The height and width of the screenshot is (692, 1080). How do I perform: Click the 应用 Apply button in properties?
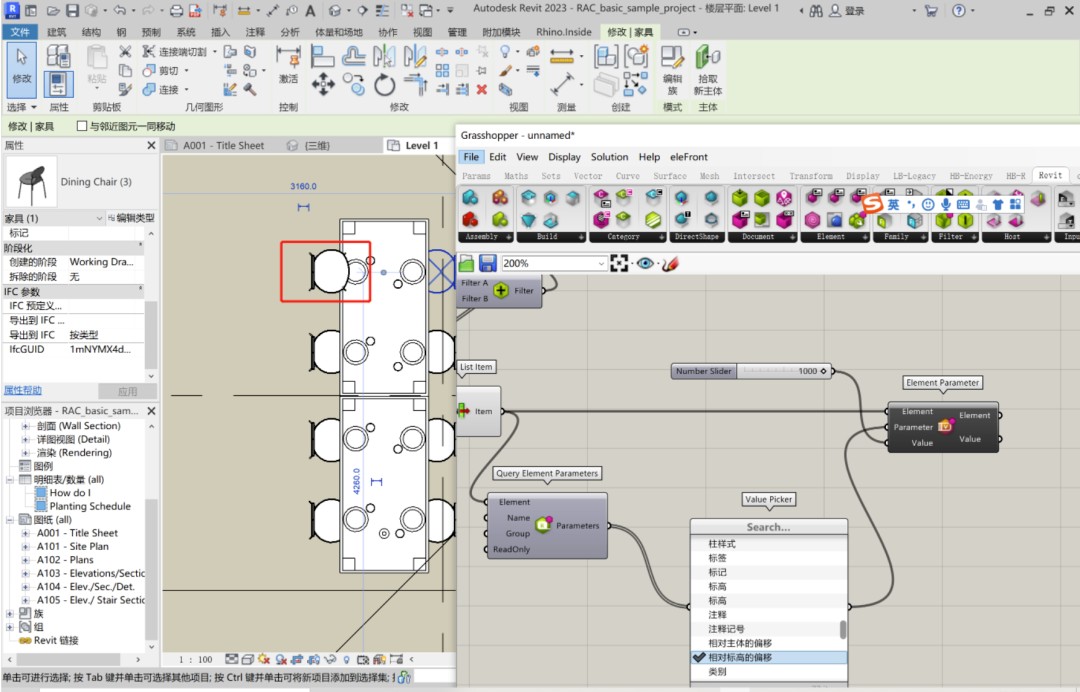click(127, 391)
